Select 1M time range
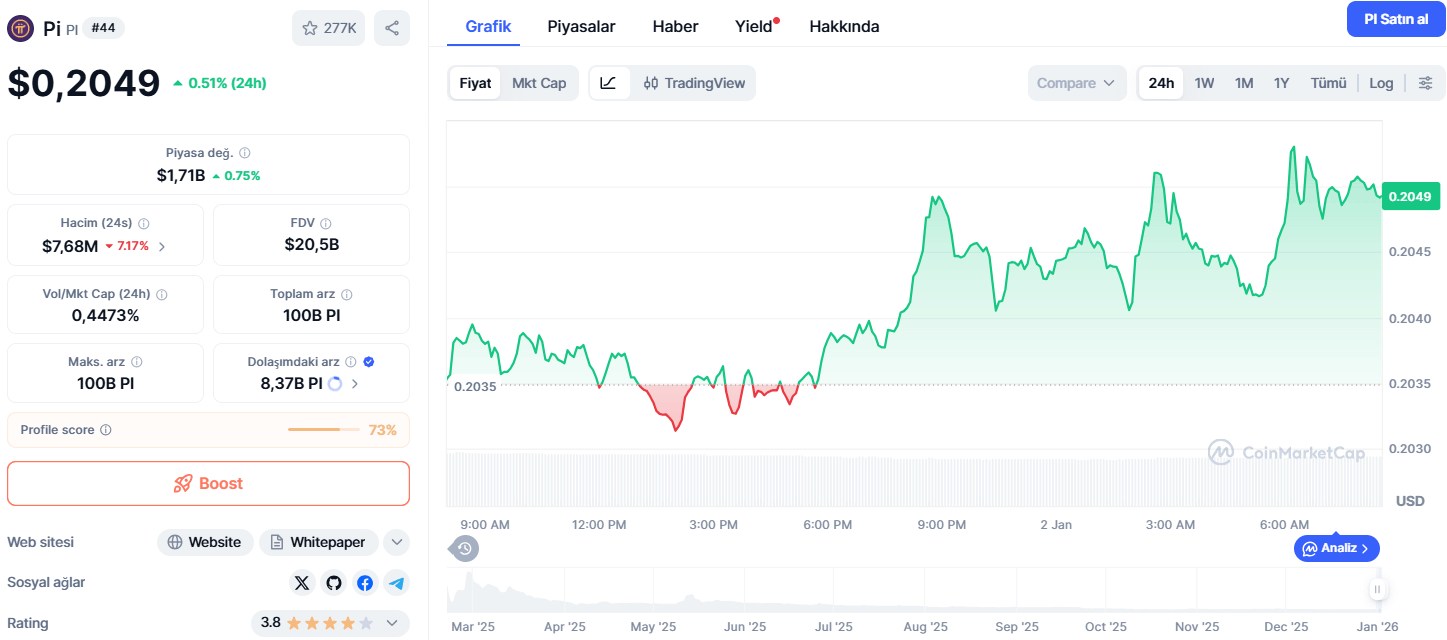Image resolution: width=1447 pixels, height=640 pixels. (x=1244, y=83)
